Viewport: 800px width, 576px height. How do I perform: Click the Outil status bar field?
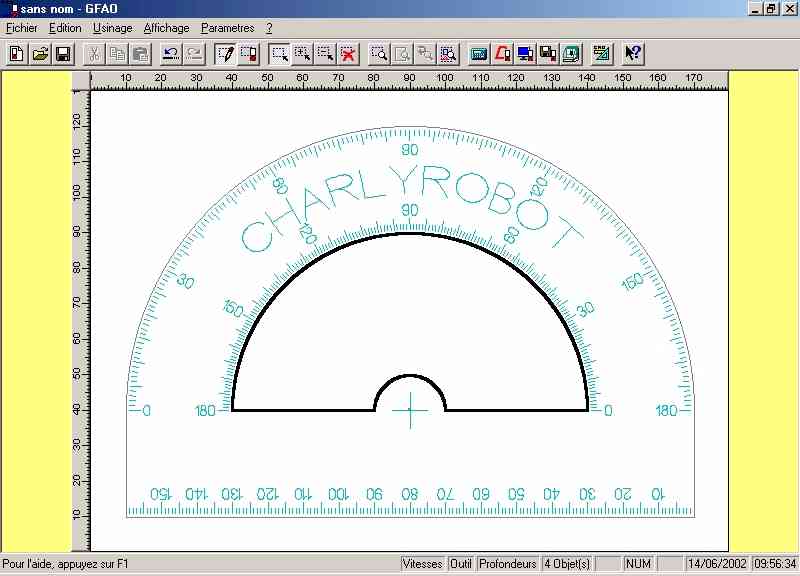click(461, 564)
